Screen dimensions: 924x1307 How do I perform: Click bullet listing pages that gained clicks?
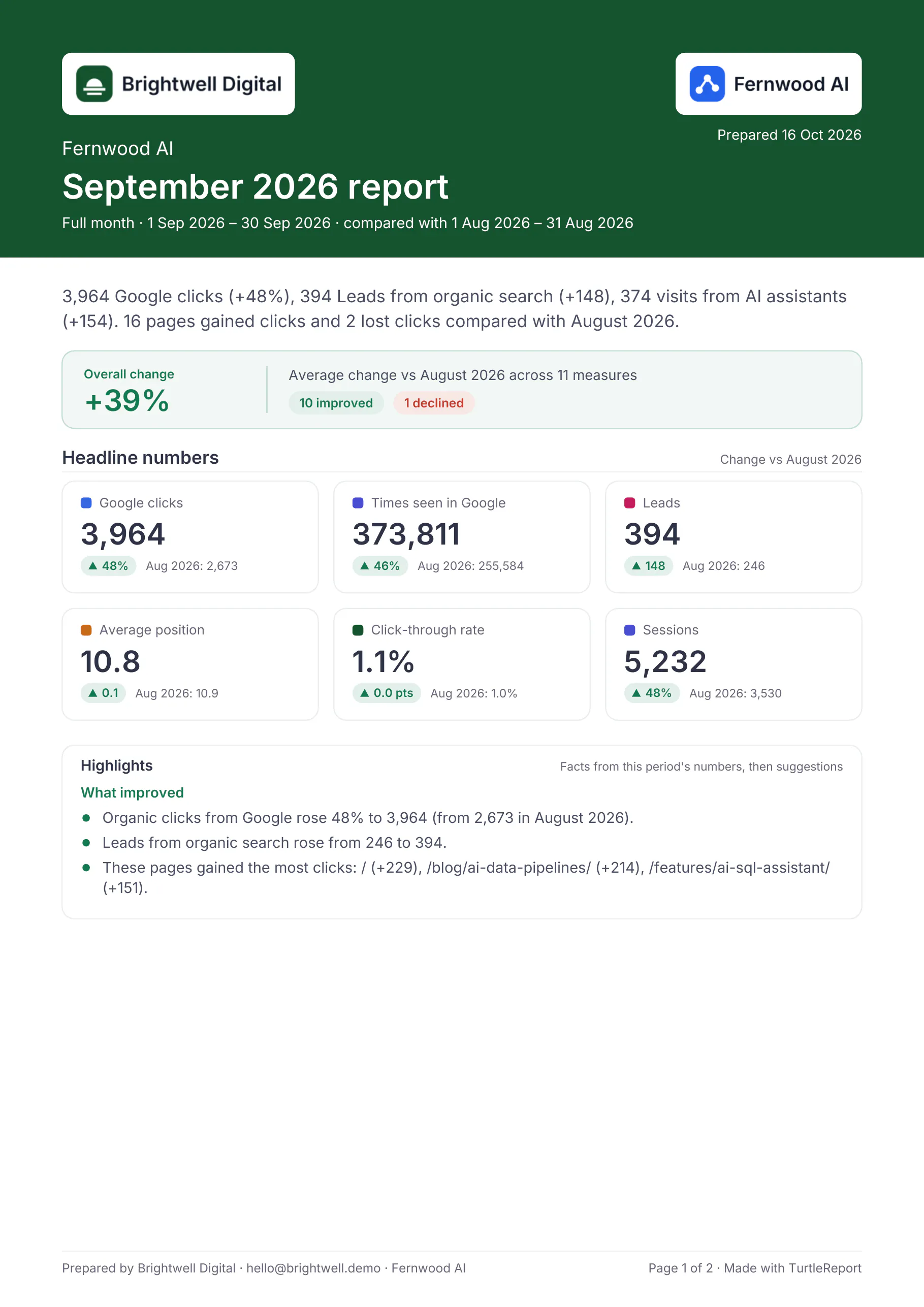point(466,877)
